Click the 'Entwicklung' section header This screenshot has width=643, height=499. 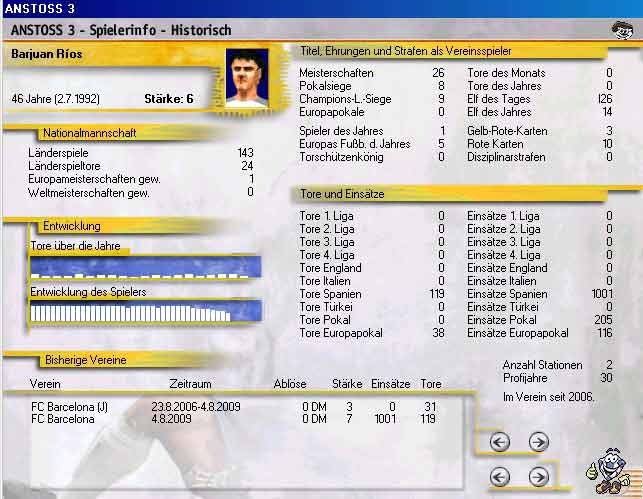pyautogui.click(x=72, y=226)
